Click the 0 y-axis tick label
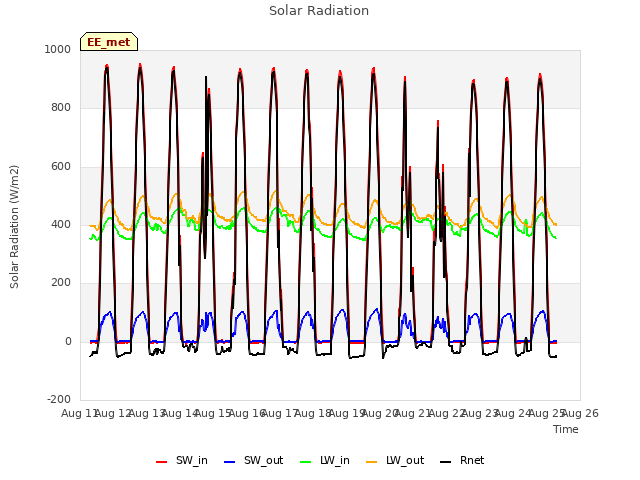The width and height of the screenshot is (640, 480). pos(68,341)
